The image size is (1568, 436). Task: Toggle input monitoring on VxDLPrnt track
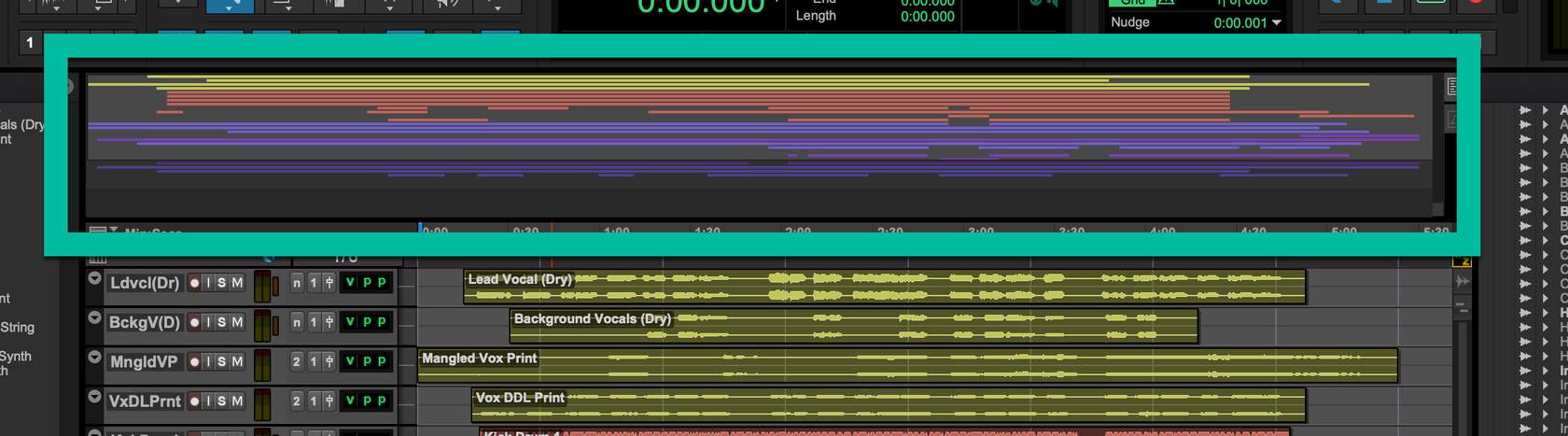tap(206, 401)
